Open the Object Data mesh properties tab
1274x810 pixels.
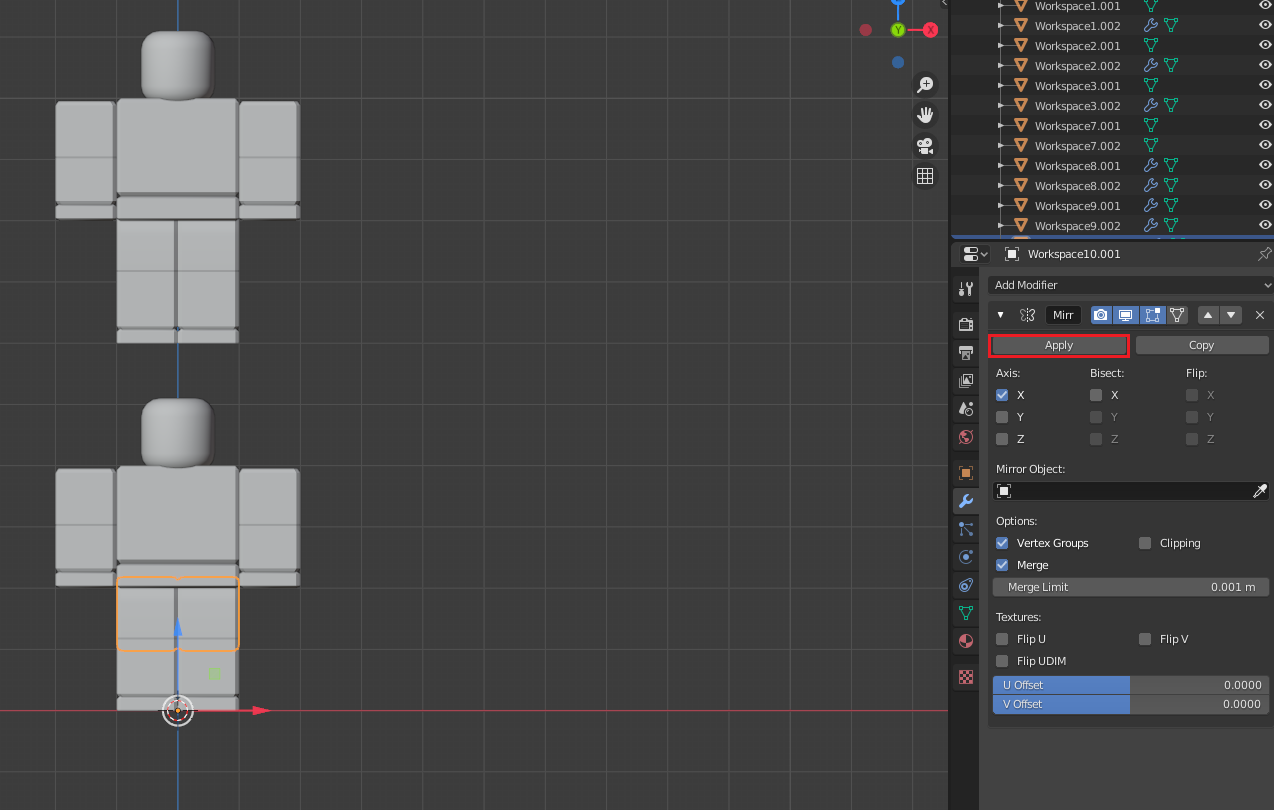(965, 612)
